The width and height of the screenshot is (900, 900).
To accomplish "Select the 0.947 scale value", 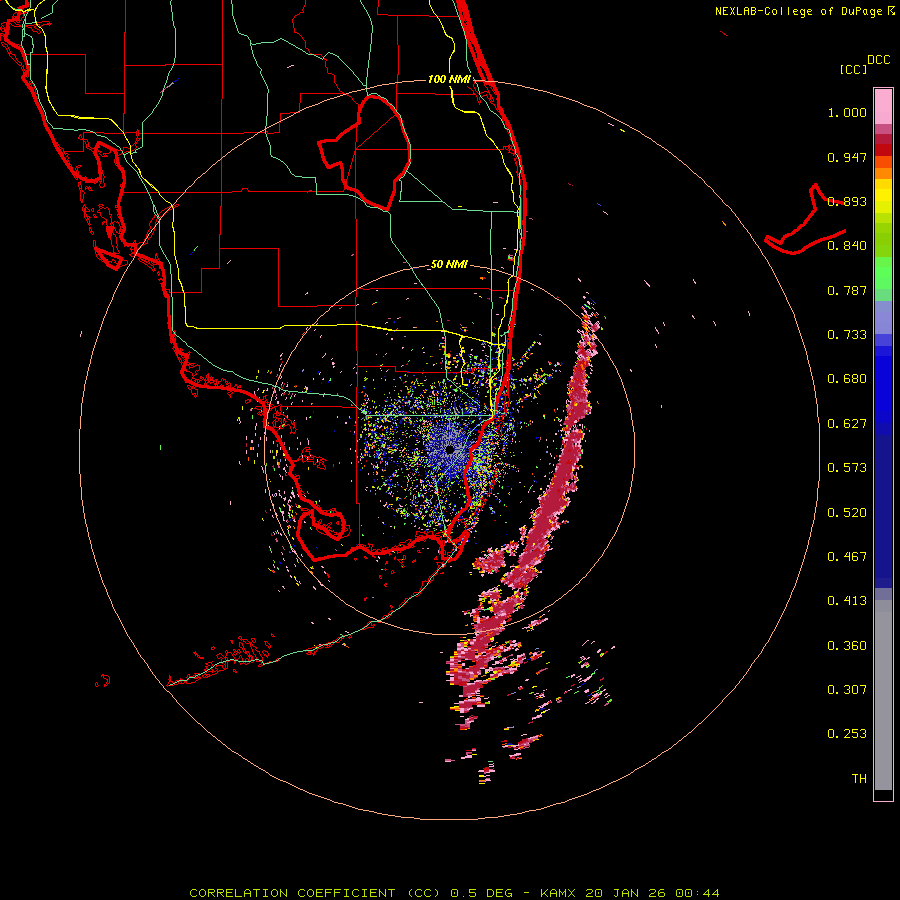I will (847, 157).
